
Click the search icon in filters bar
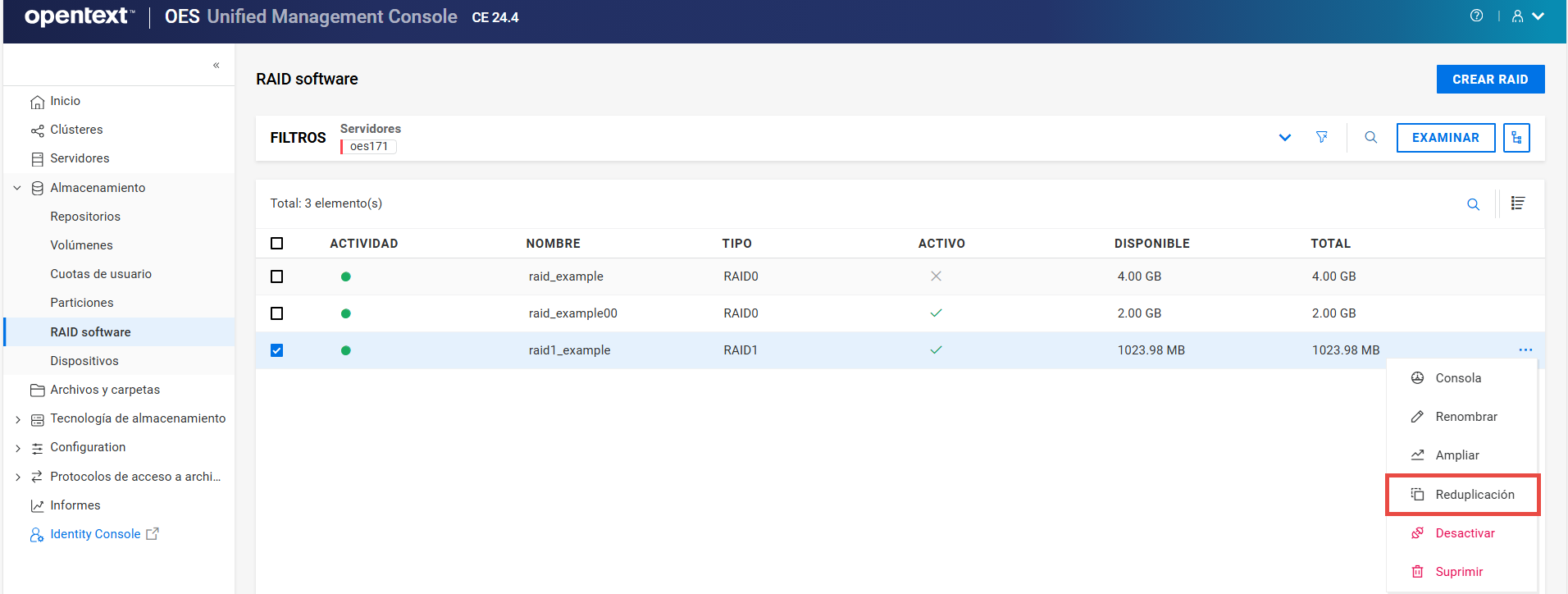point(1370,137)
